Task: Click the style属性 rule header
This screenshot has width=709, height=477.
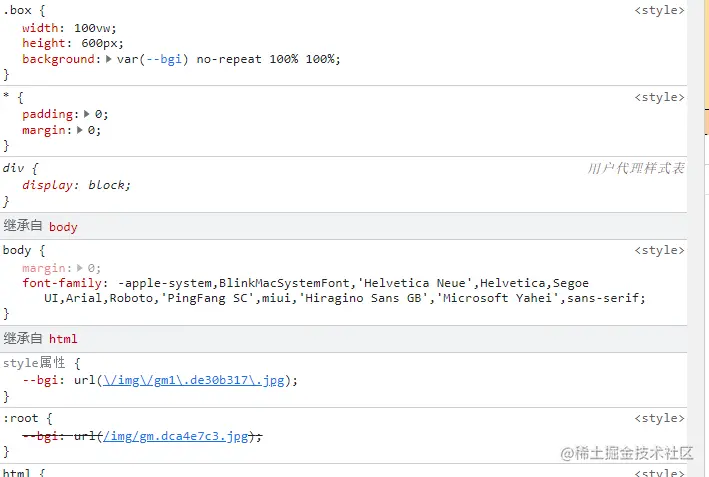Action: [x=34, y=363]
